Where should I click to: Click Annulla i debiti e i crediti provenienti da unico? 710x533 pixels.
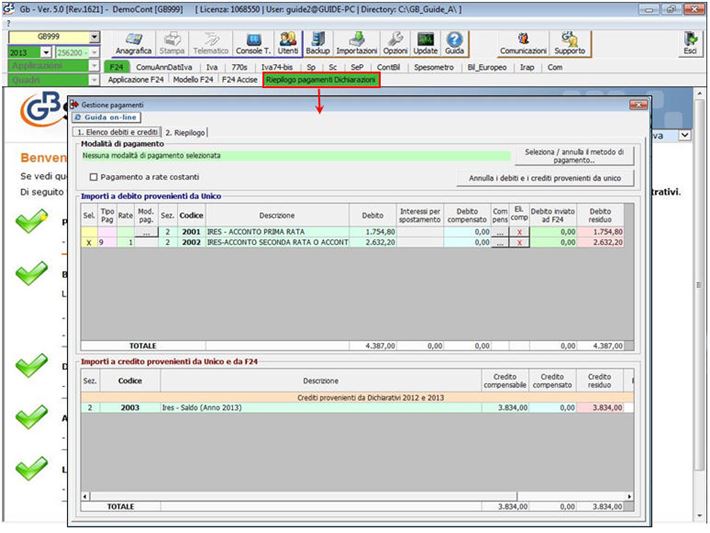(x=545, y=178)
